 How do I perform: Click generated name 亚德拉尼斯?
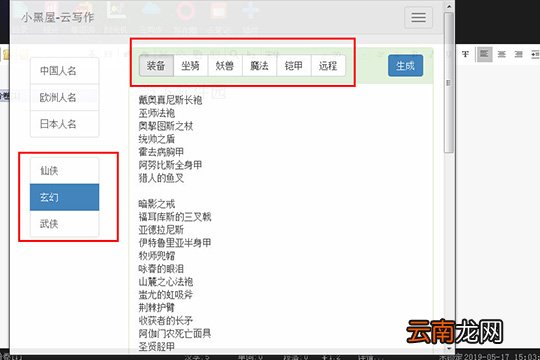click(161, 230)
